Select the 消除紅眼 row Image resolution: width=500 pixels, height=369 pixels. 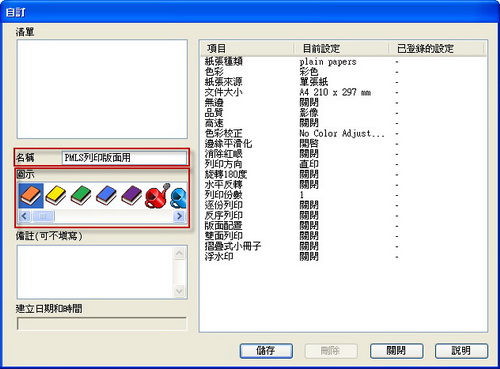click(343, 154)
